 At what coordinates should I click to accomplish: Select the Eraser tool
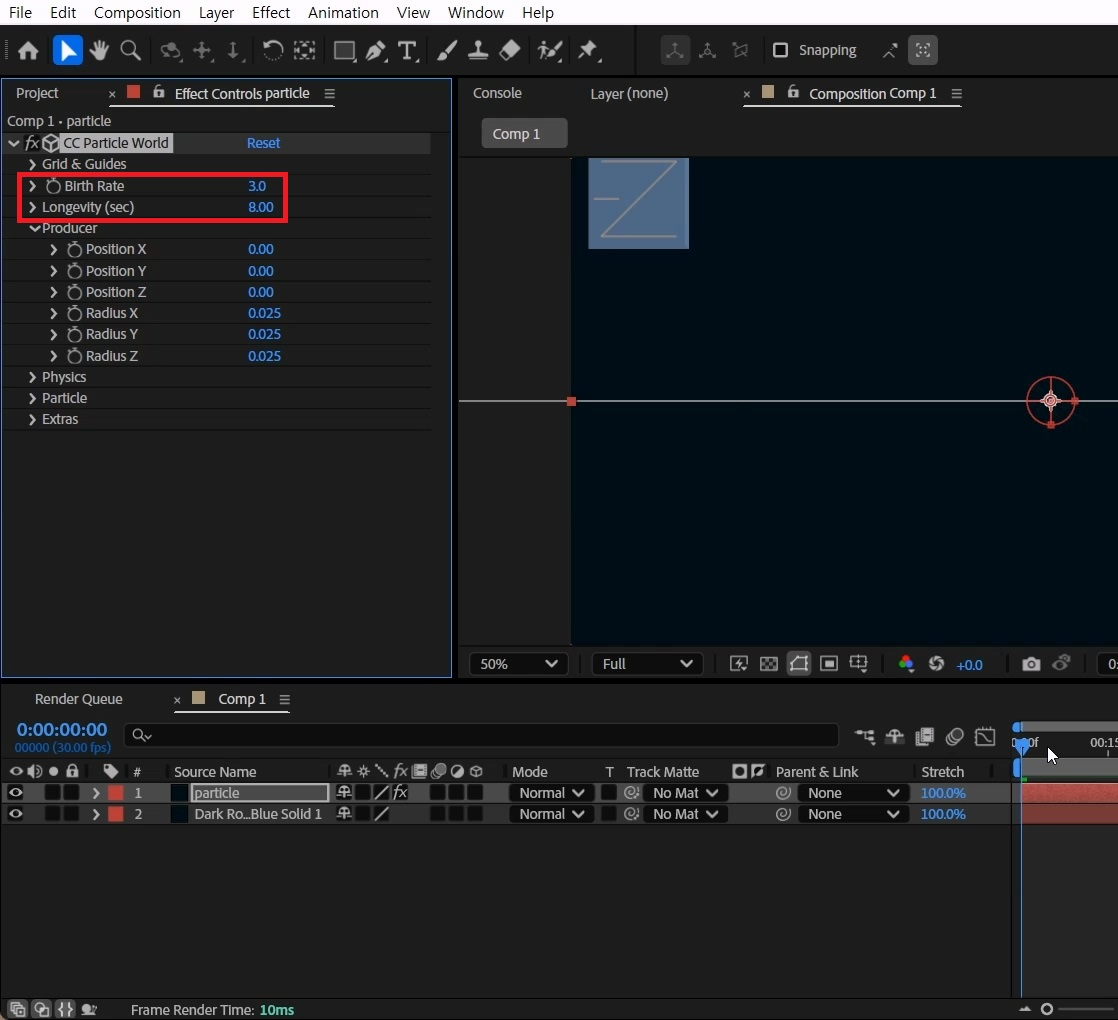click(510, 51)
